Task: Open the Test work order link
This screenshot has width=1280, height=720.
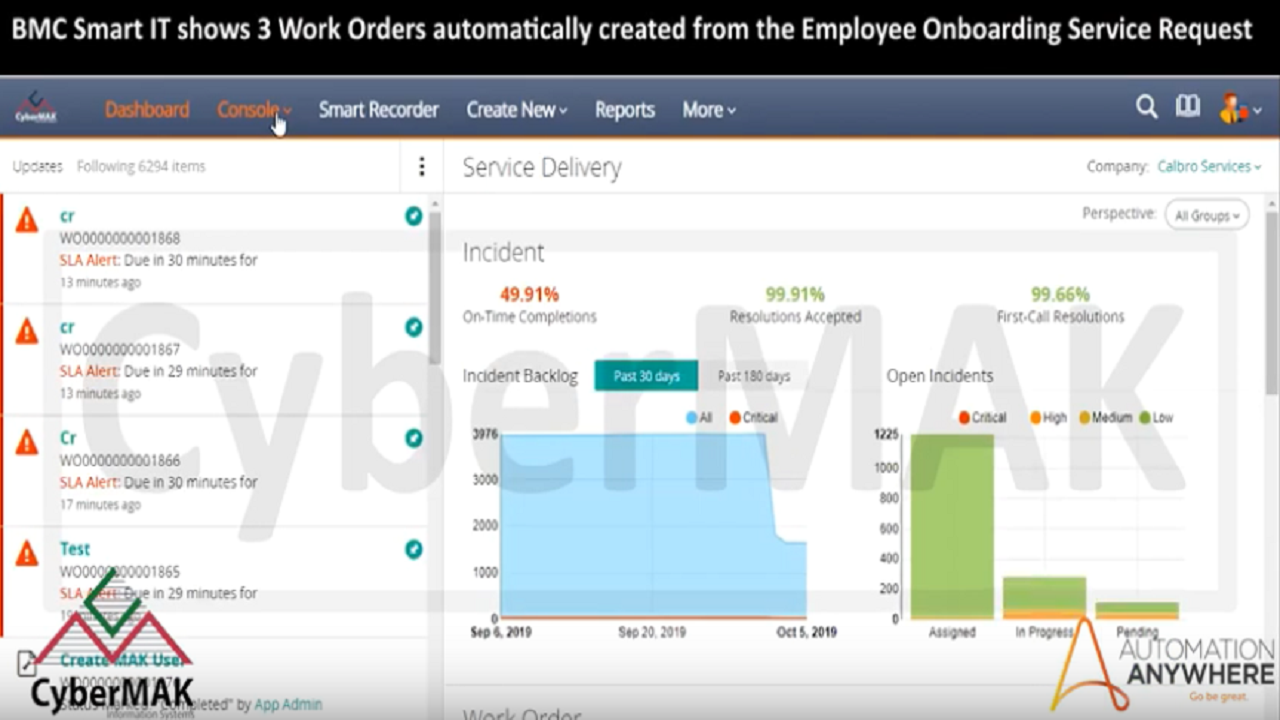Action: [75, 549]
